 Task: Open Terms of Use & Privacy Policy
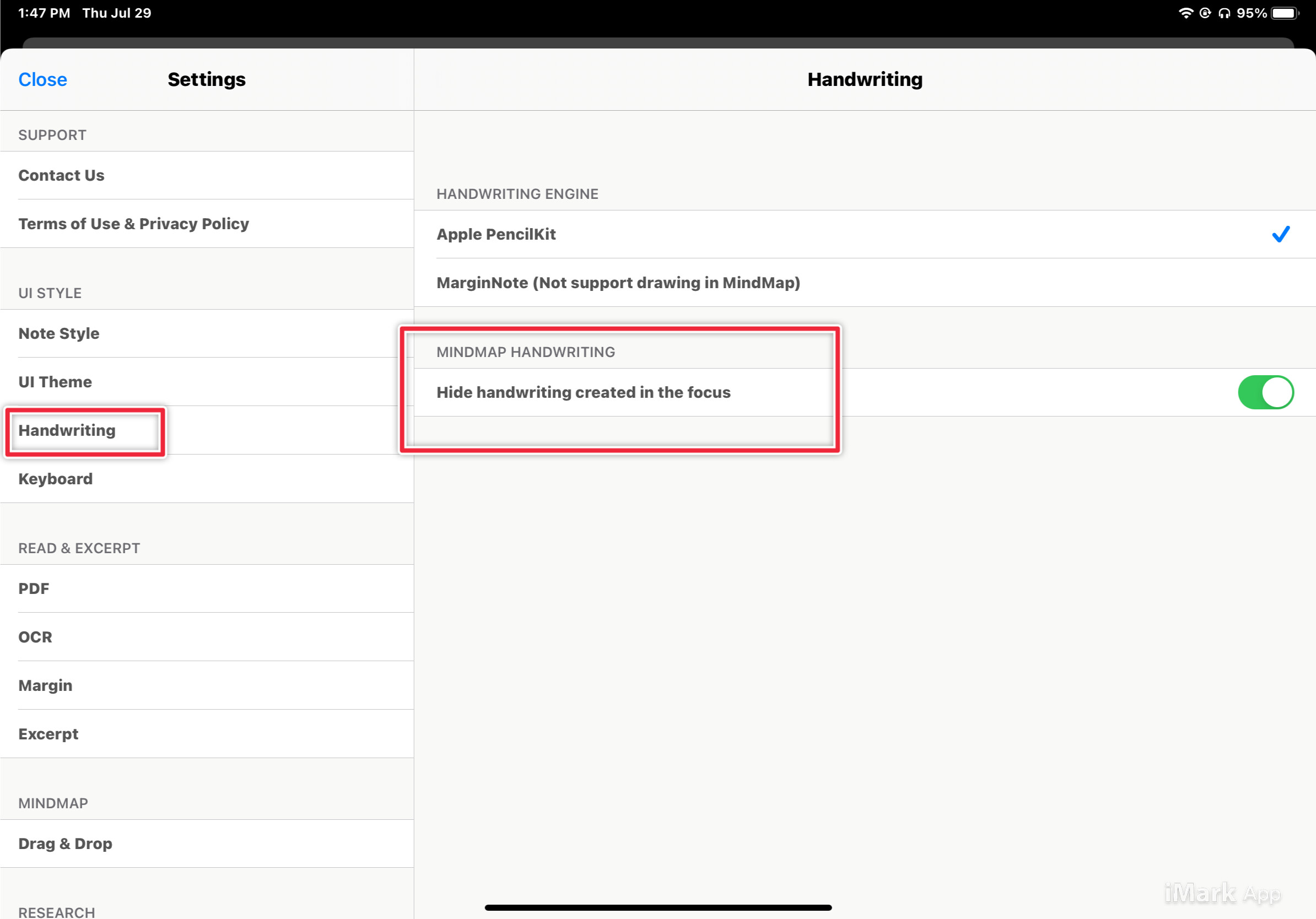[133, 224]
